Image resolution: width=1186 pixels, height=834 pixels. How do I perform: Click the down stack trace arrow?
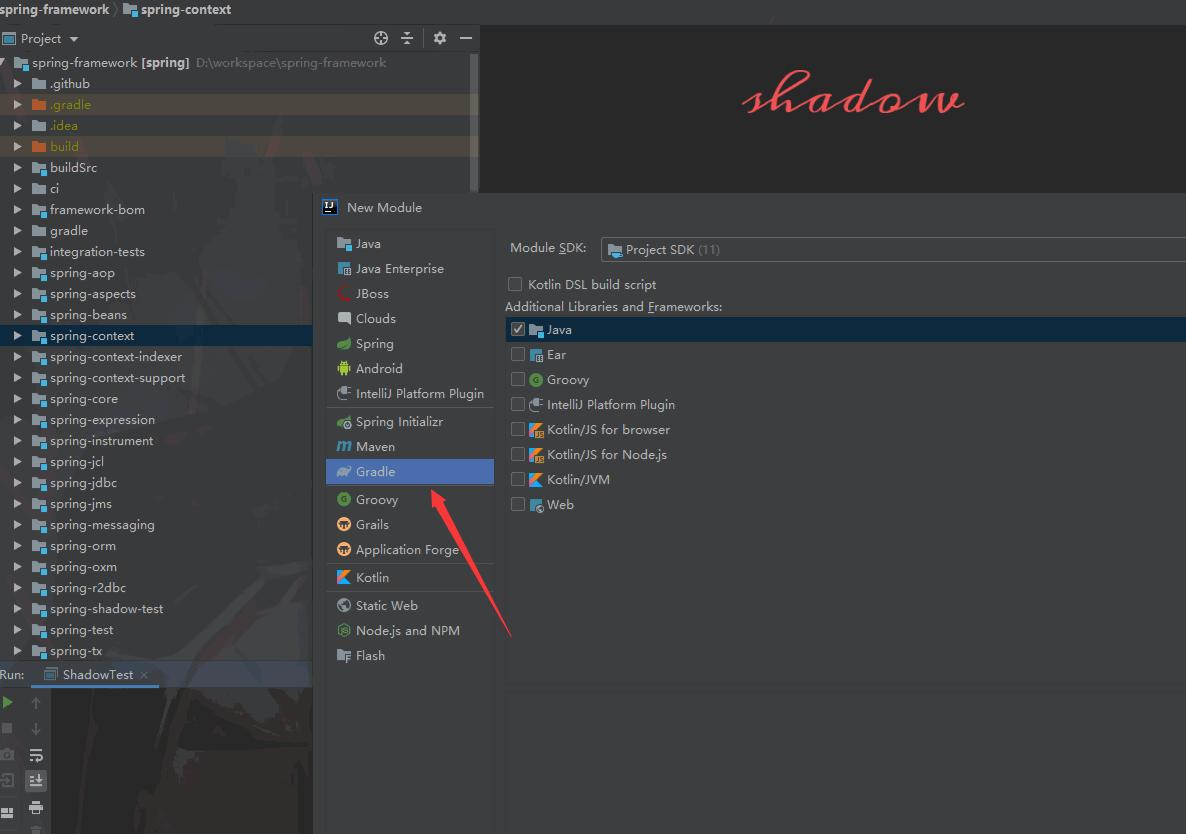click(x=36, y=728)
